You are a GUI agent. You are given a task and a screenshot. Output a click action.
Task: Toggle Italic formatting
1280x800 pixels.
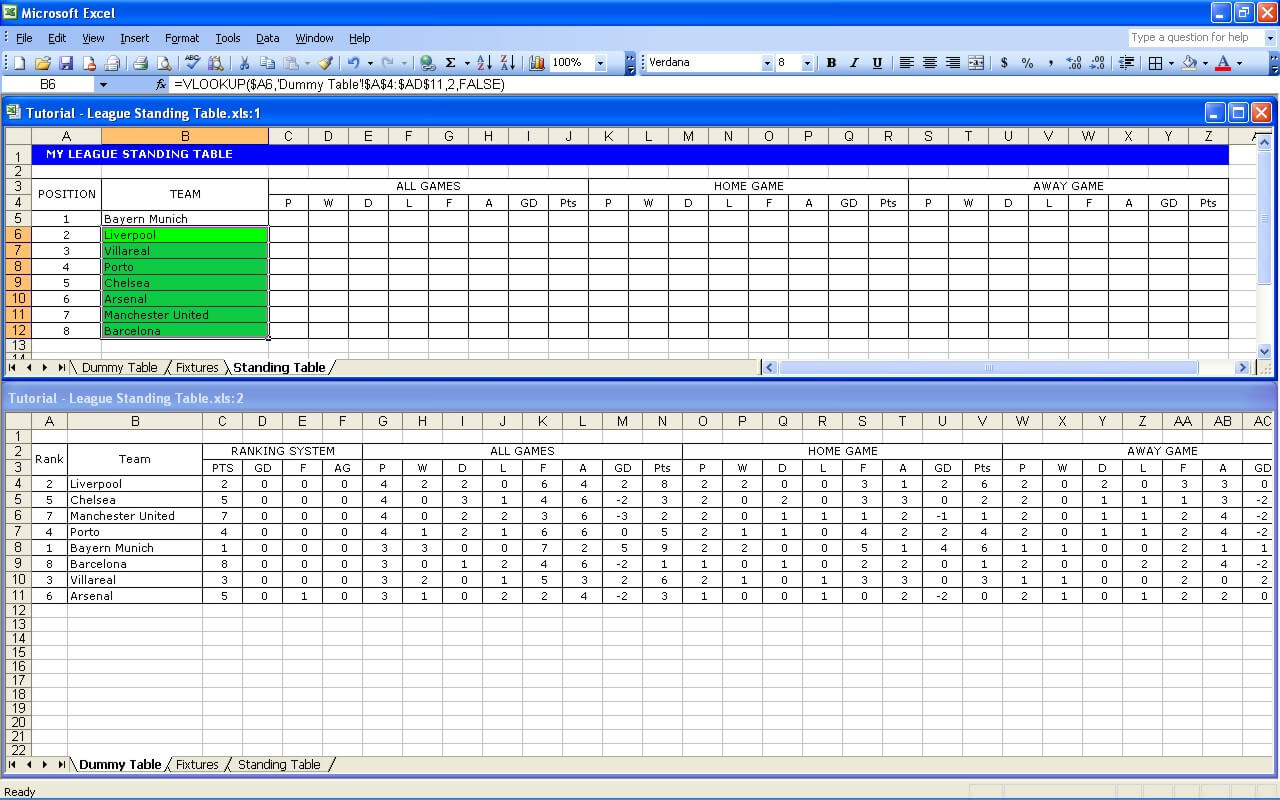coord(854,63)
